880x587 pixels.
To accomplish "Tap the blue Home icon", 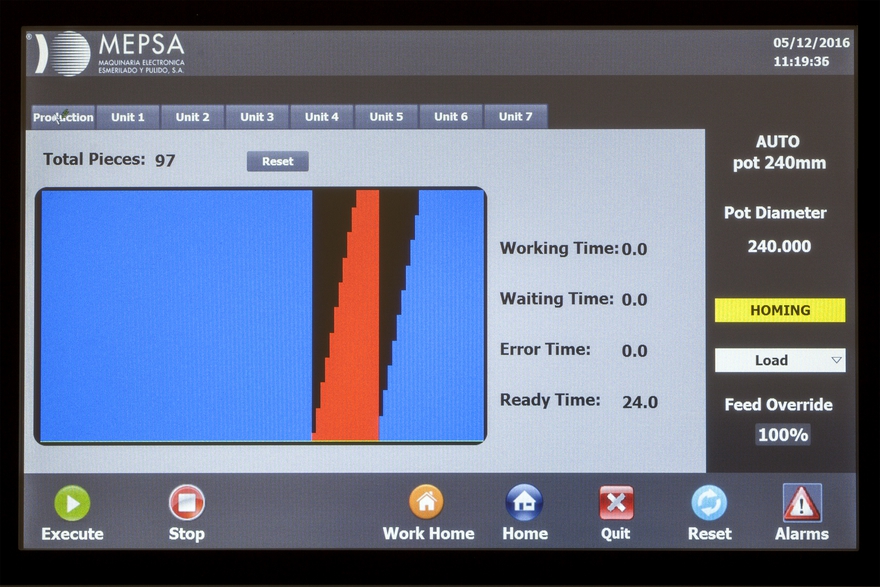I will (524, 502).
